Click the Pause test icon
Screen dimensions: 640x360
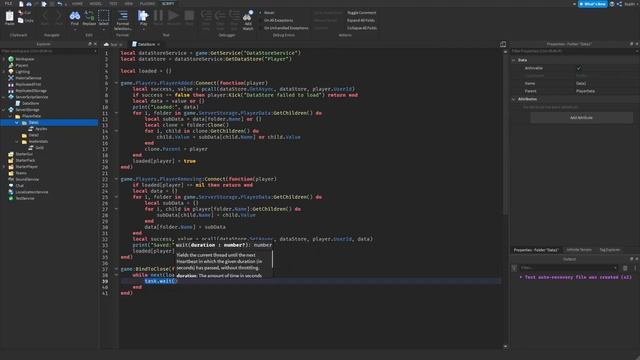(x=158, y=16)
